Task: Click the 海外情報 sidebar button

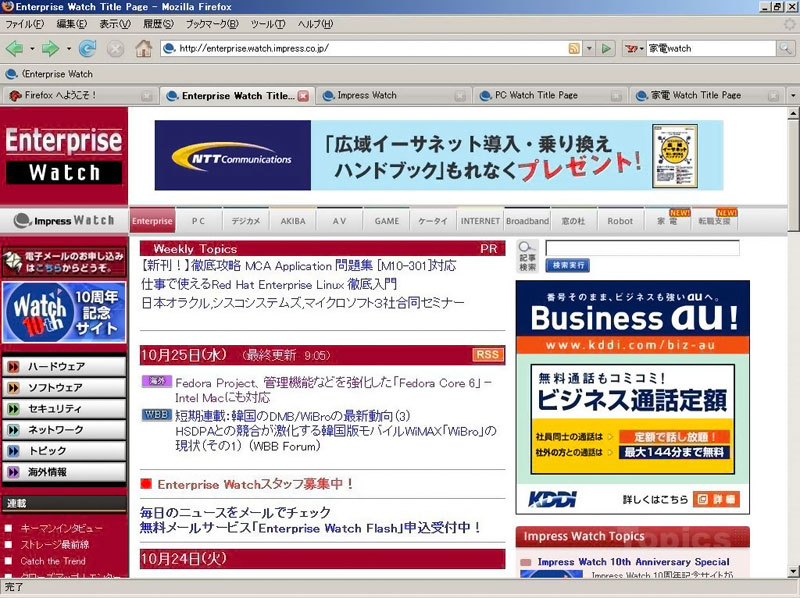Action: click(x=64, y=472)
